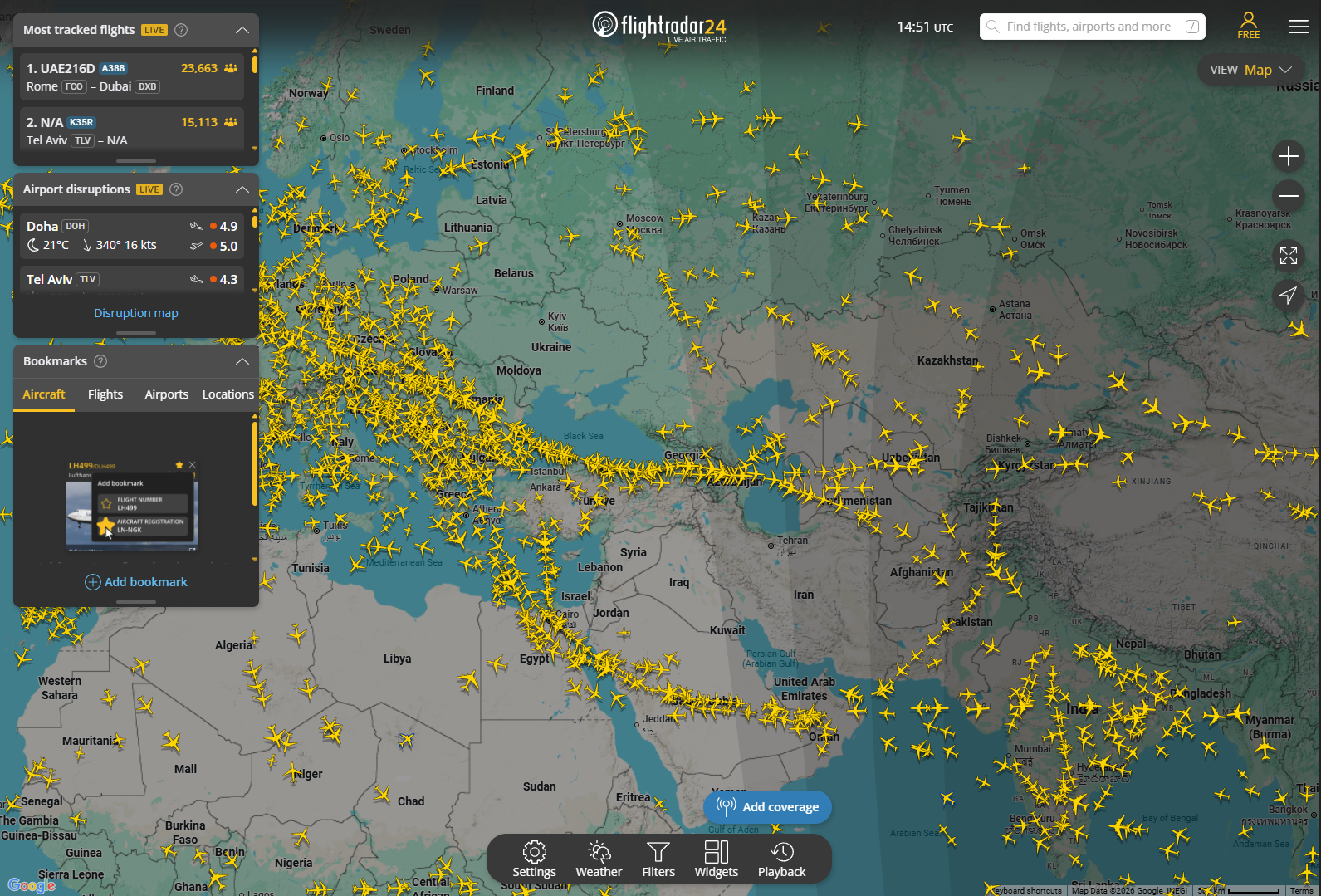Click the 23,663 tracker count
The height and width of the screenshot is (896, 1321).
pos(199,68)
